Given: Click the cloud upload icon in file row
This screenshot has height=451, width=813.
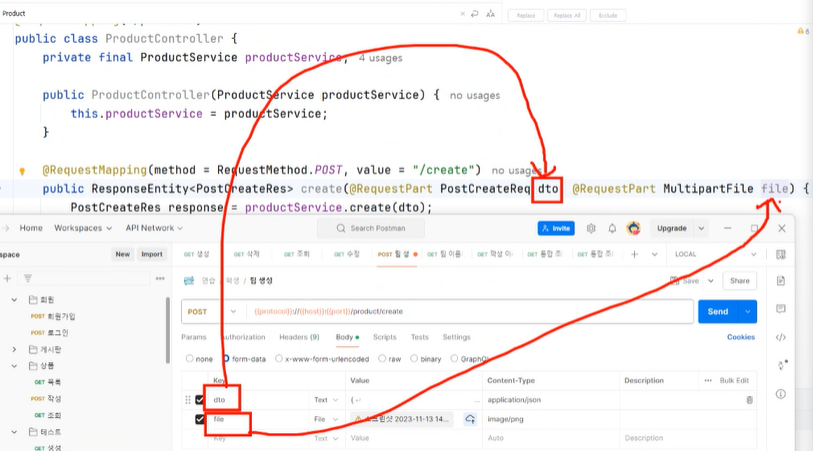Looking at the screenshot, I should pos(470,419).
